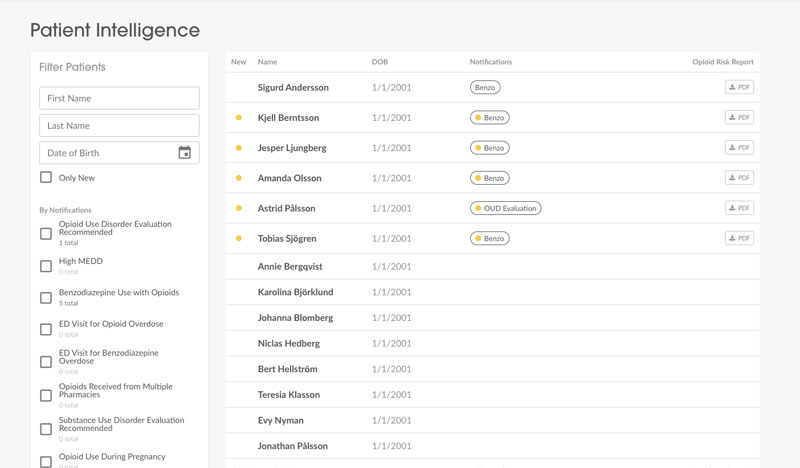Enable the Only New checkbox
Viewport: 800px width, 468px height.
coord(46,178)
